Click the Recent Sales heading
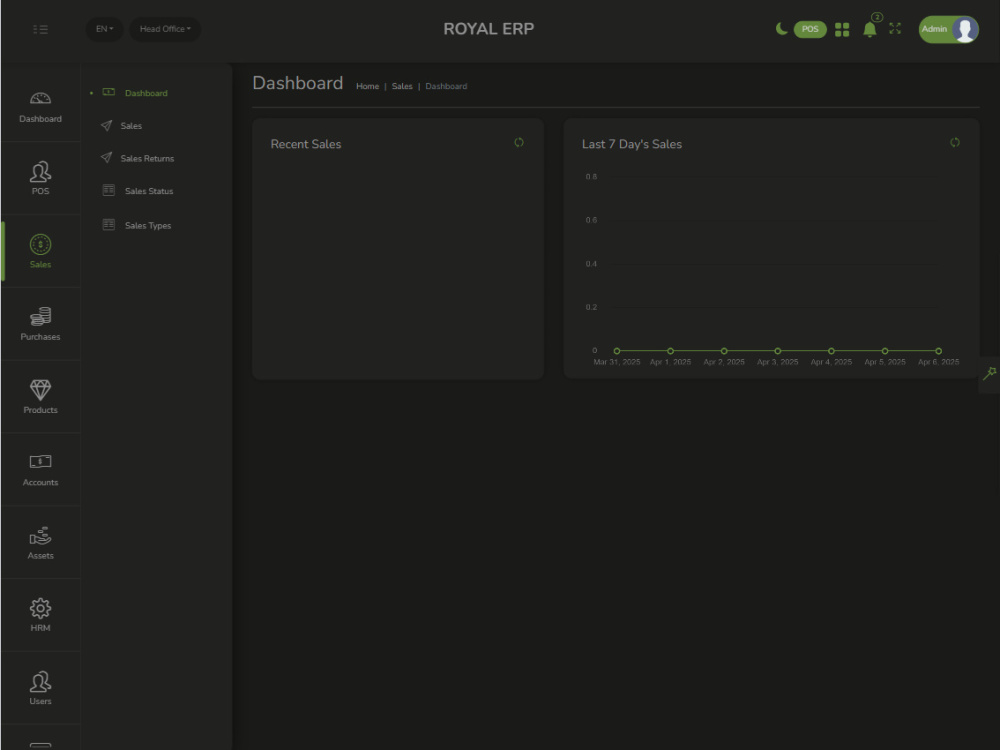The image size is (1000, 750). (305, 144)
